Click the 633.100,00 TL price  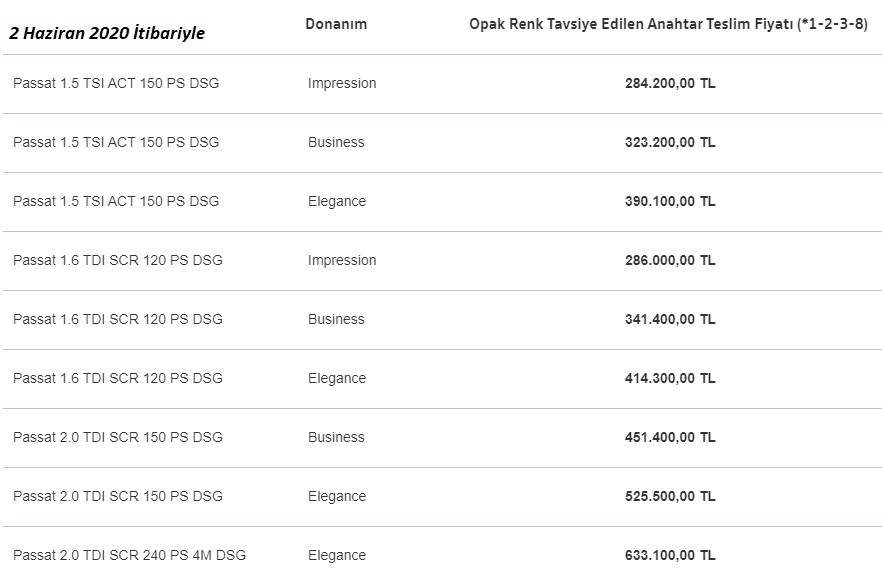coord(670,555)
